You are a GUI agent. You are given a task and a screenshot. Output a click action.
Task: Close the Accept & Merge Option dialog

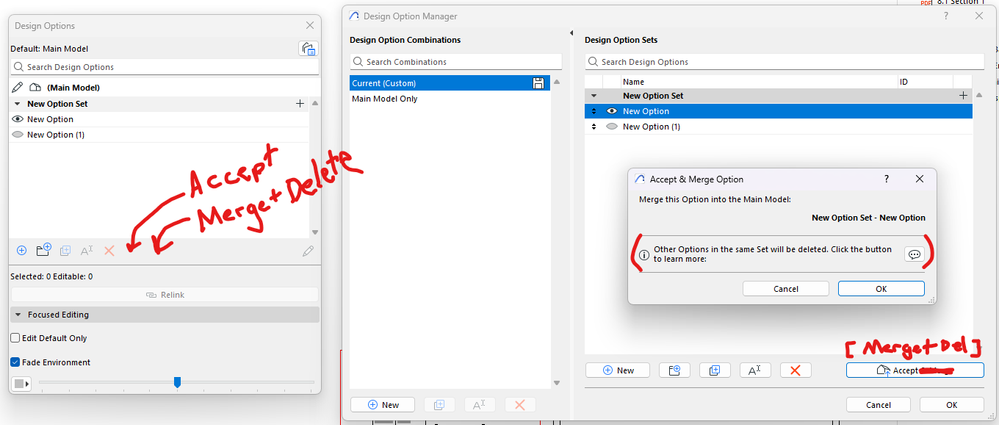point(919,180)
